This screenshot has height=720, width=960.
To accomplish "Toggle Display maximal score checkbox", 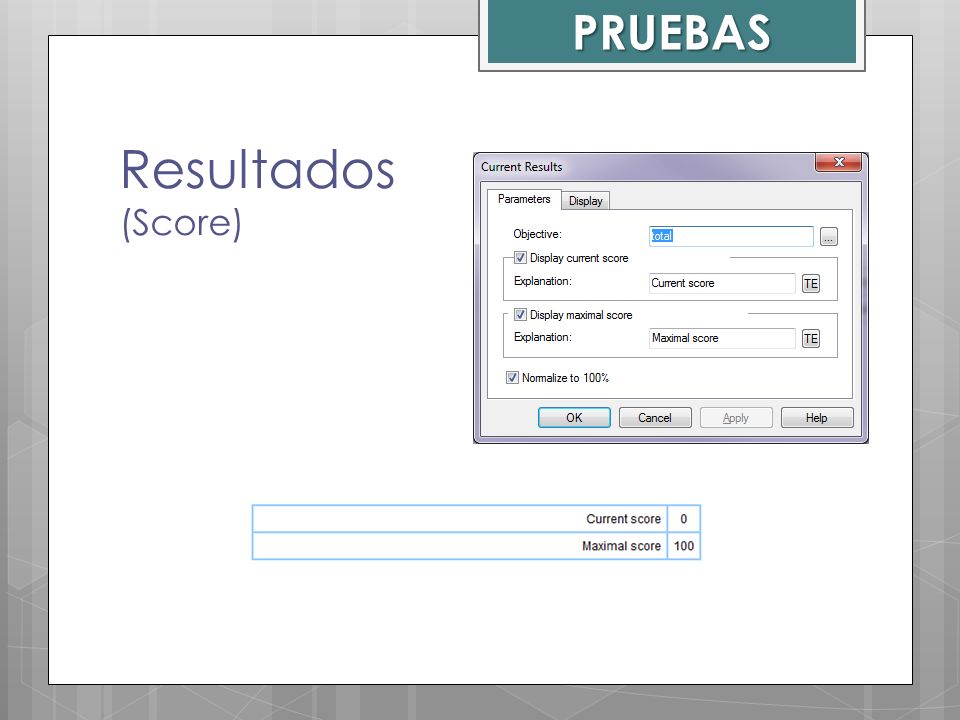I will 520,315.
